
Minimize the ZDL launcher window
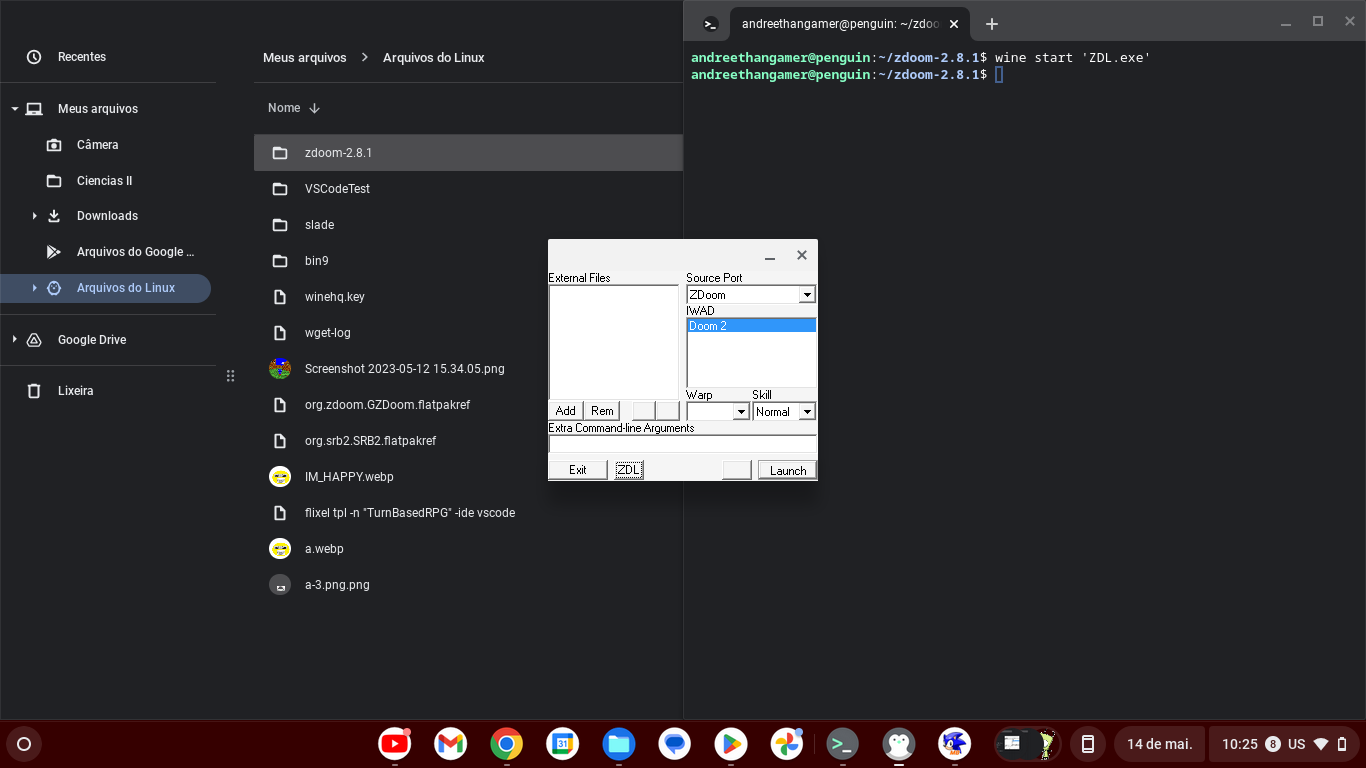(770, 256)
